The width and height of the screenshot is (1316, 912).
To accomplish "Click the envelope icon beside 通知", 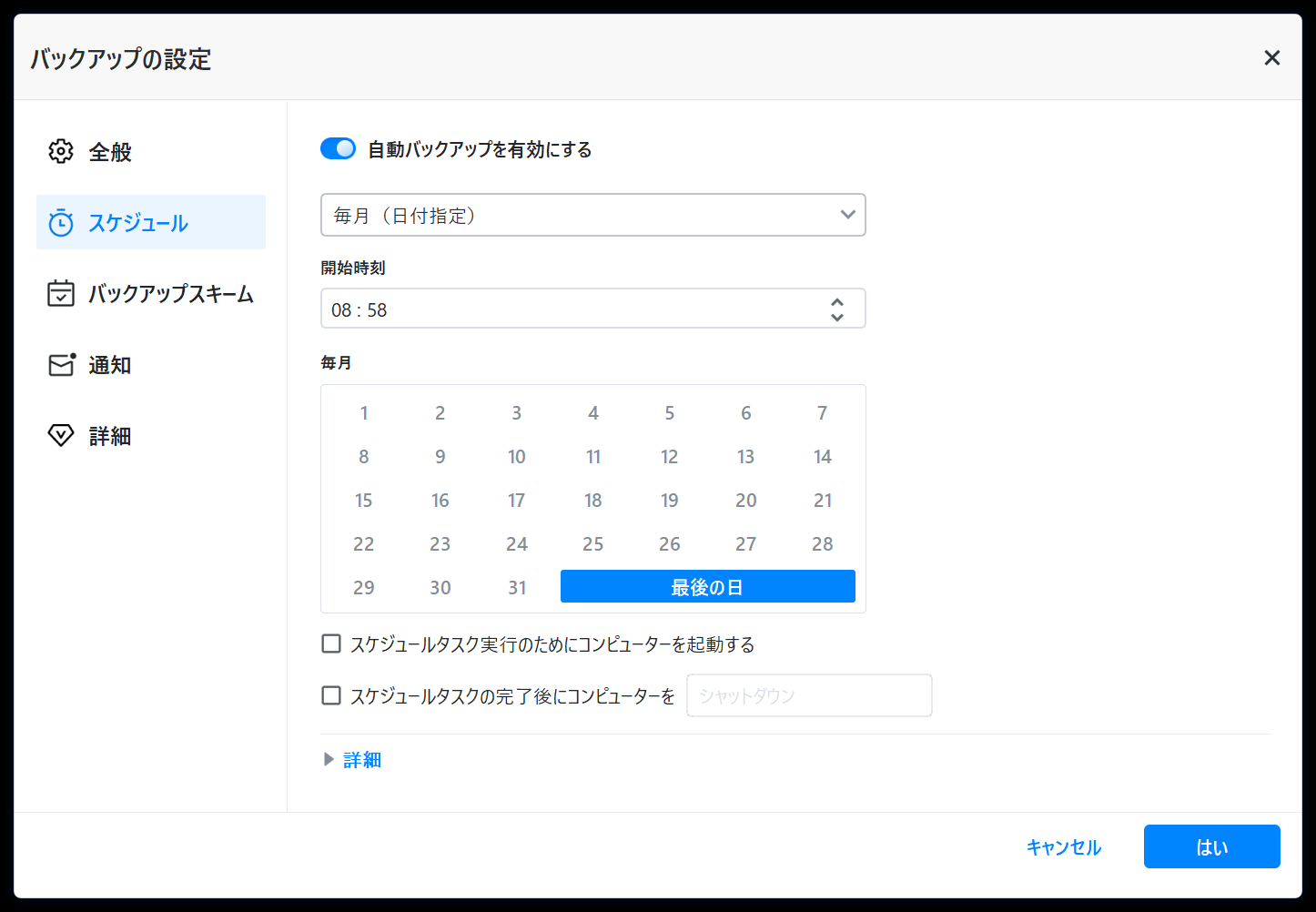I will 61,365.
